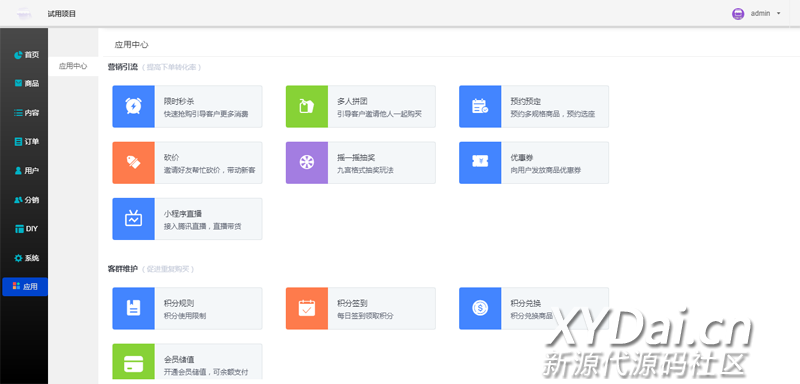This screenshot has width=800, height=384.
Task: Click the 限时秒杀 alarm clock icon
Action: [x=133, y=106]
